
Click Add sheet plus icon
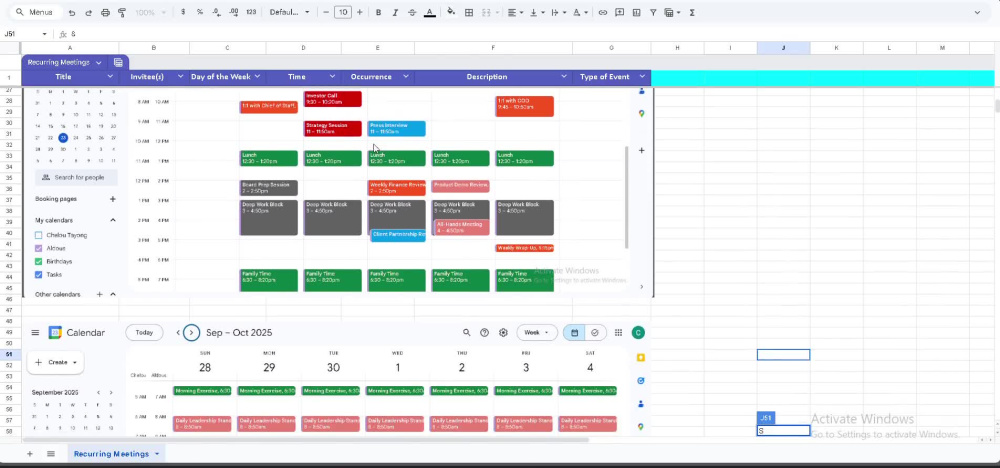pyautogui.click(x=29, y=454)
